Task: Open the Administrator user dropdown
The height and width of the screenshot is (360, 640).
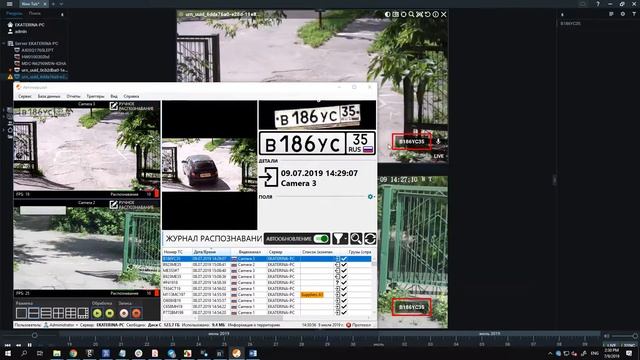Action: (x=61, y=325)
